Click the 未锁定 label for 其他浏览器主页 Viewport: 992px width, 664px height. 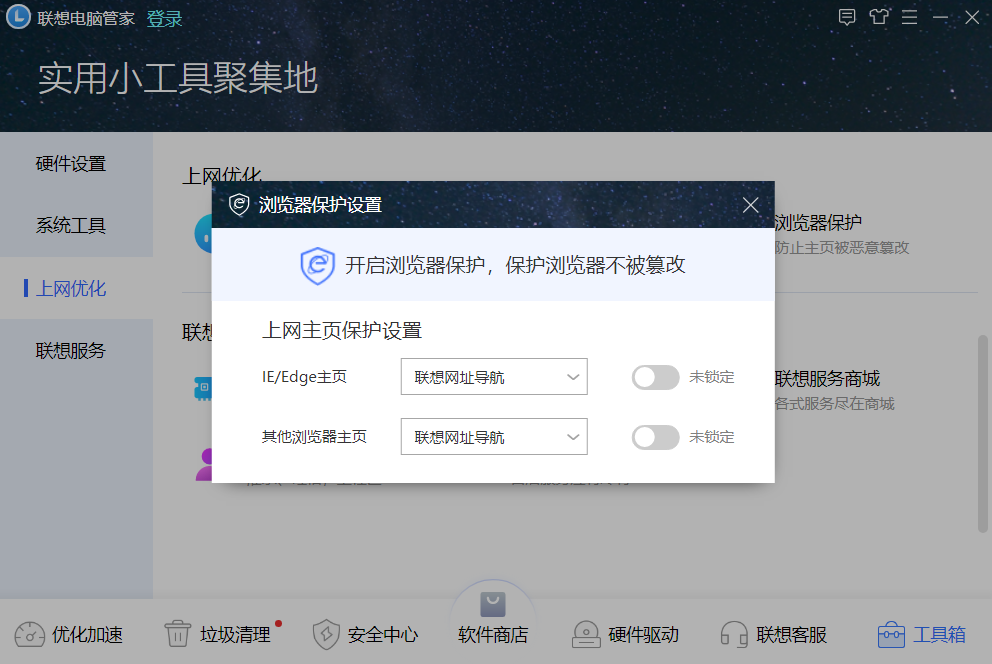(x=712, y=437)
